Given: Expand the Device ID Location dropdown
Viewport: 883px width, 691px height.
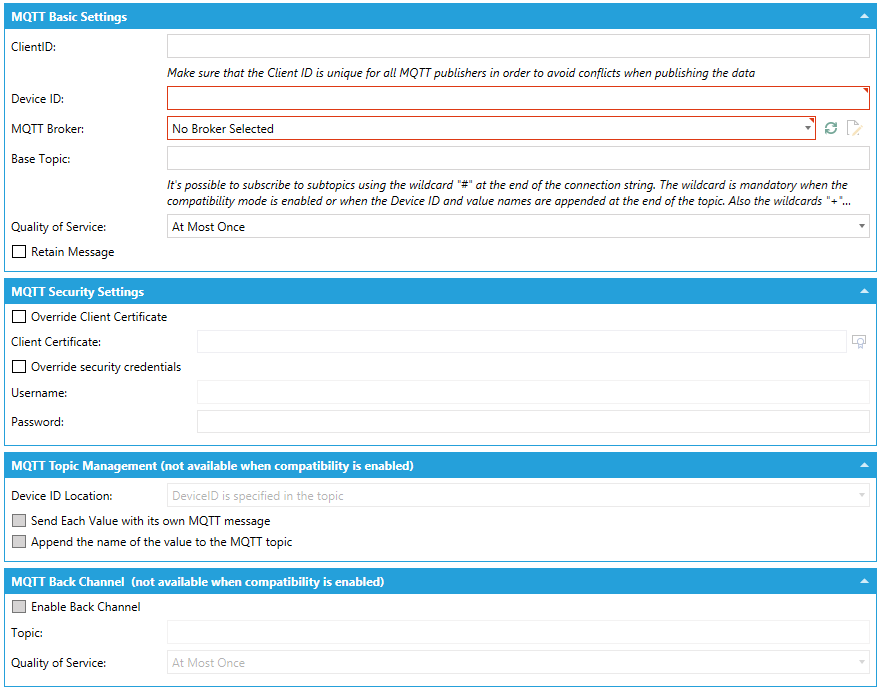Looking at the screenshot, I should (518, 496).
